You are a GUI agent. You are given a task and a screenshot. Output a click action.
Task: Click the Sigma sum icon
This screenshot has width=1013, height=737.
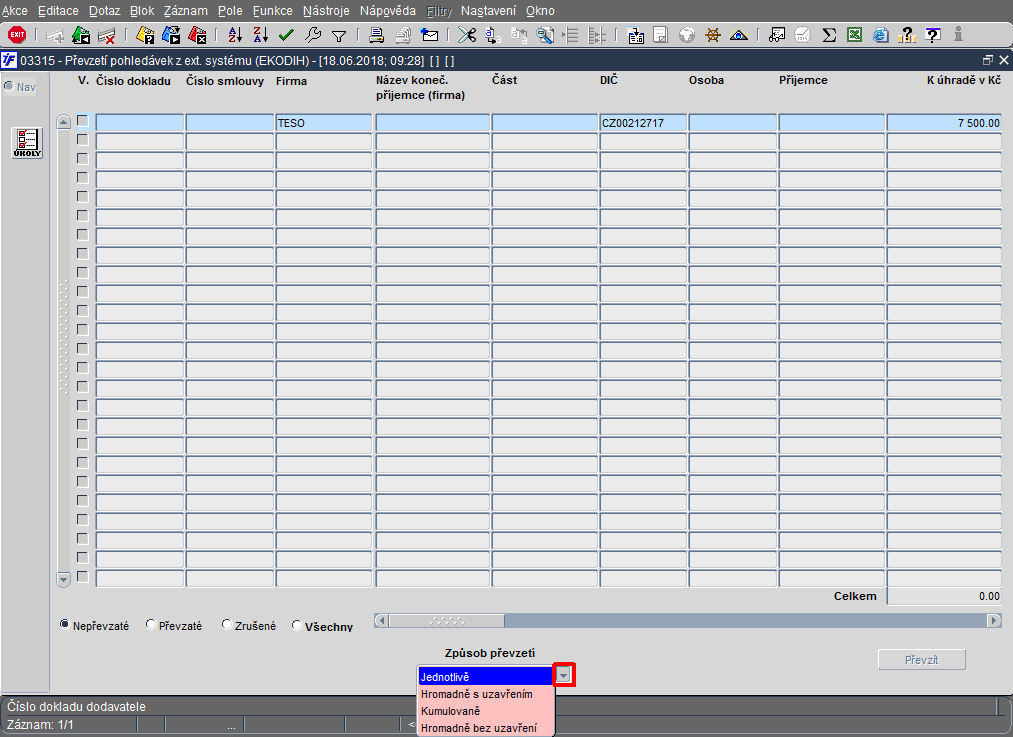point(829,35)
